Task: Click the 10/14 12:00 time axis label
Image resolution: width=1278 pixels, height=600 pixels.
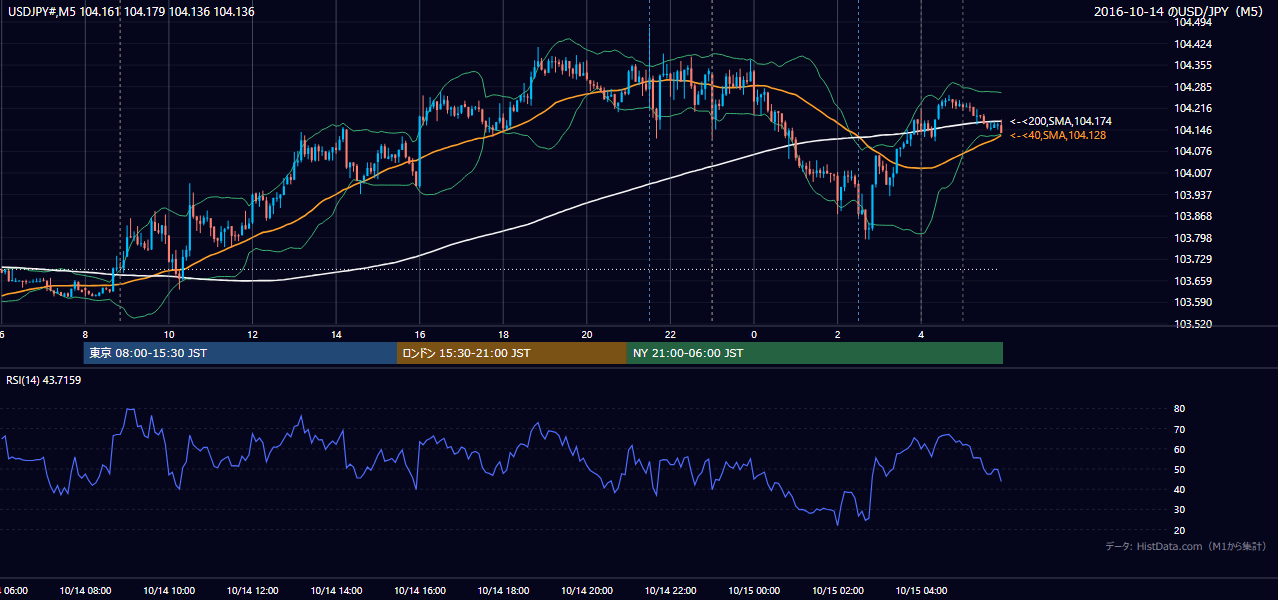Action: click(252, 591)
